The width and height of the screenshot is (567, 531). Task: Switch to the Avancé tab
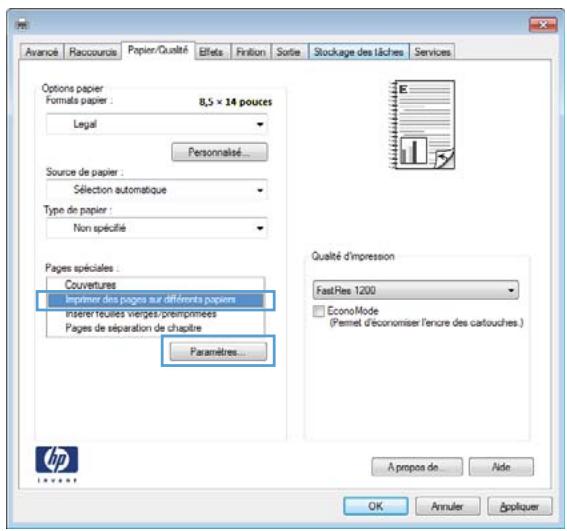[x=42, y=52]
